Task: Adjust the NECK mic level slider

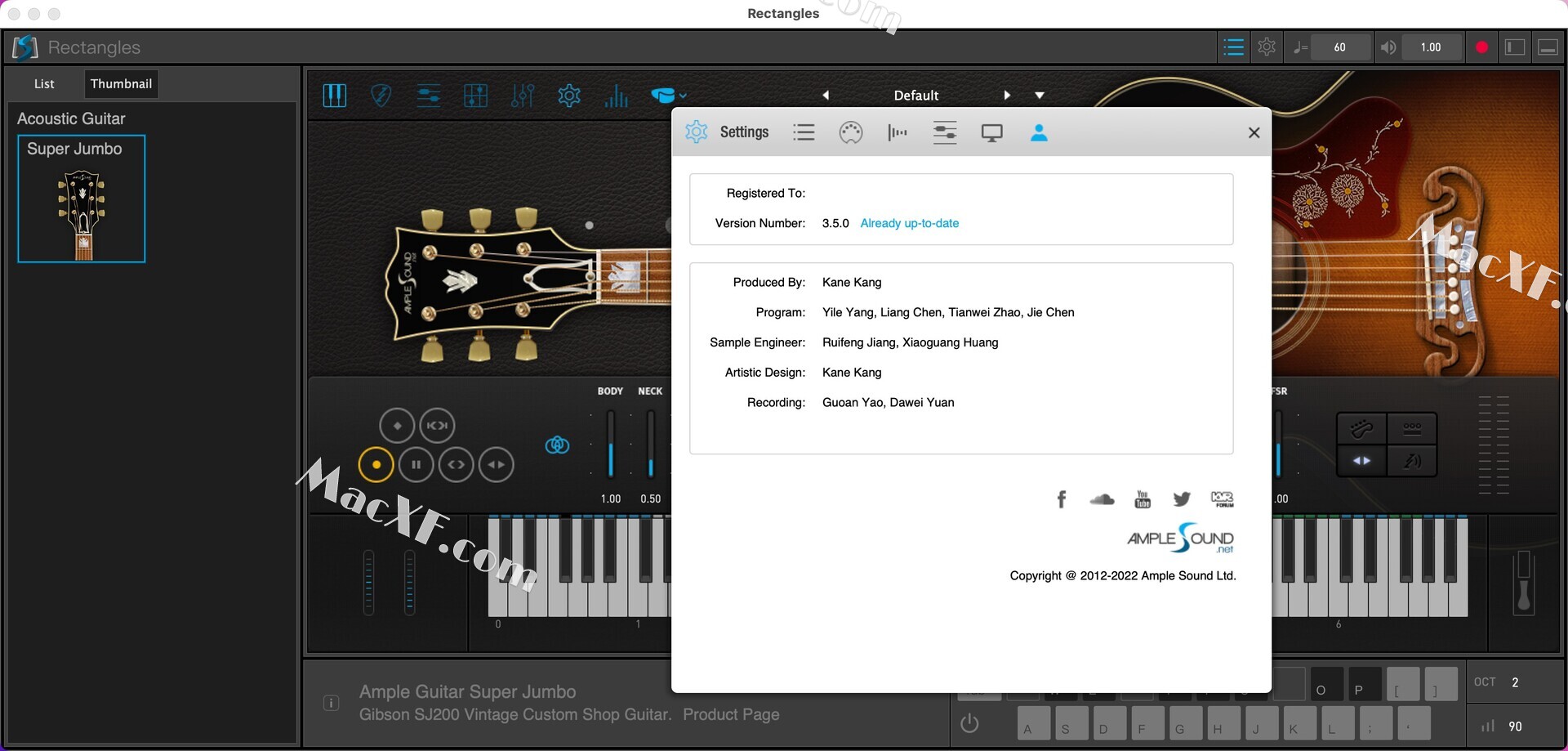Action: (650, 444)
